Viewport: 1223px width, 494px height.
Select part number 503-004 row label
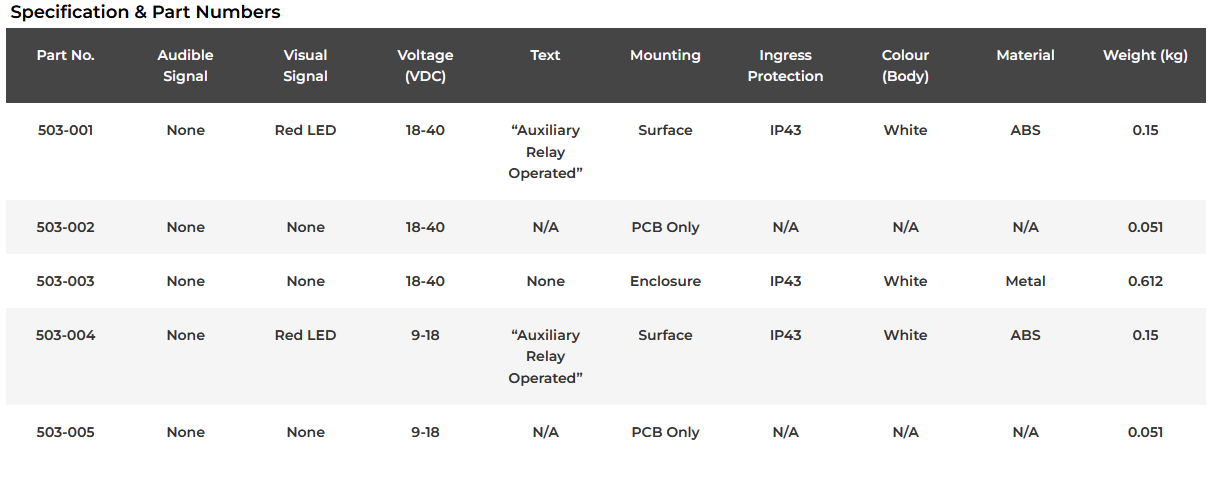coord(65,335)
